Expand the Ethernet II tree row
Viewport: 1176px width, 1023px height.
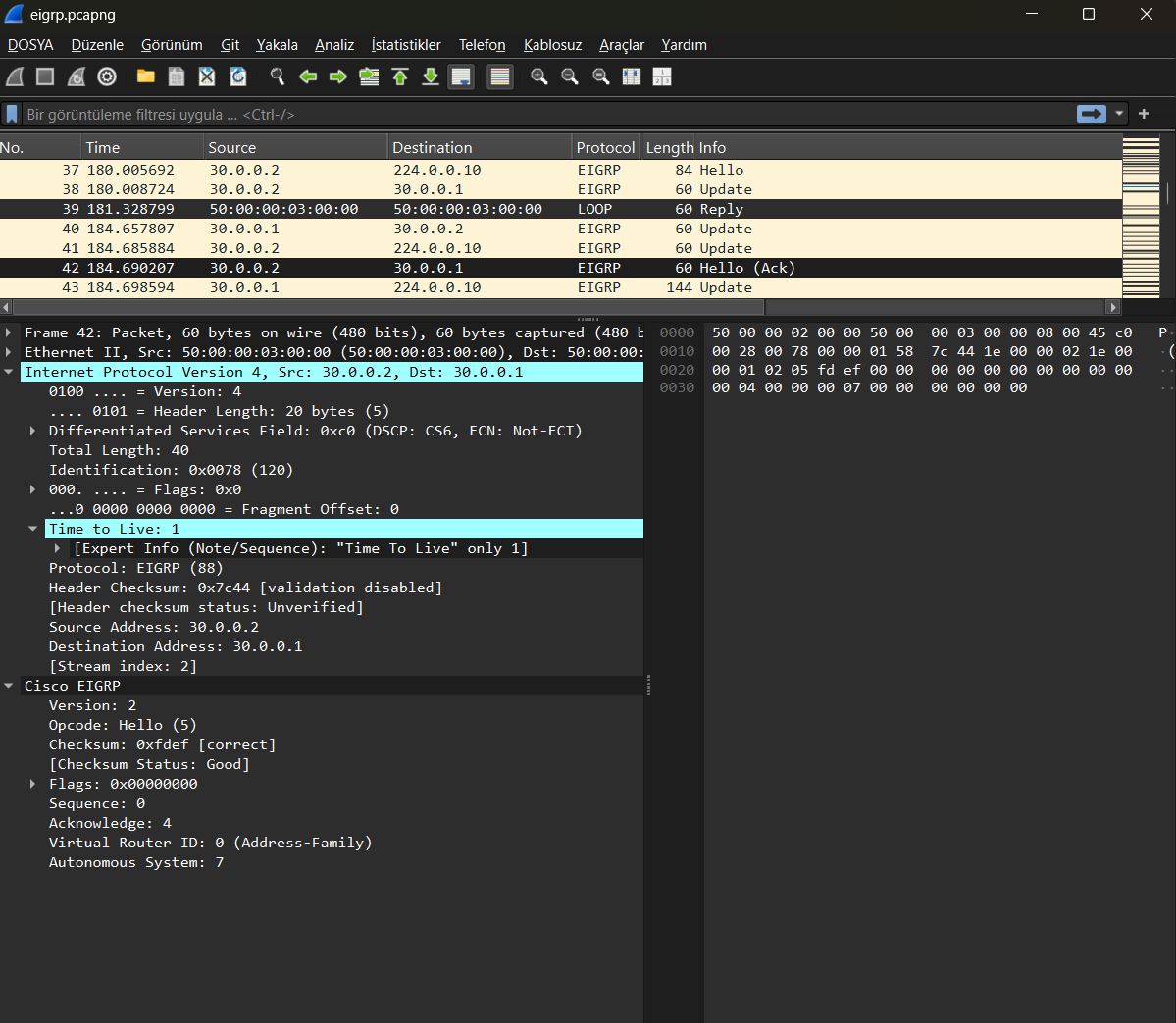click(x=9, y=352)
